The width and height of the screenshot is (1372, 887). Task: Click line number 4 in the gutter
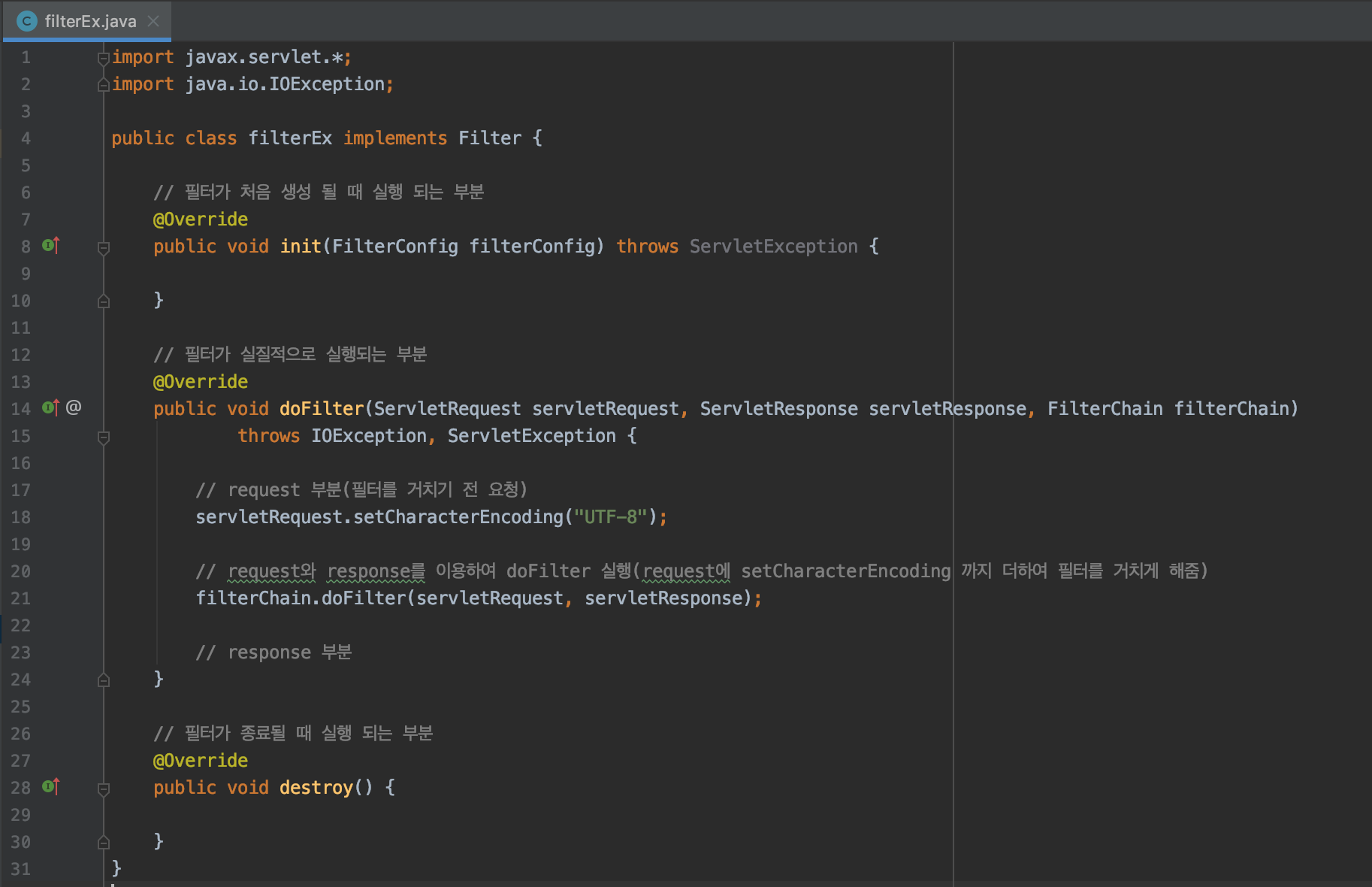[x=26, y=138]
